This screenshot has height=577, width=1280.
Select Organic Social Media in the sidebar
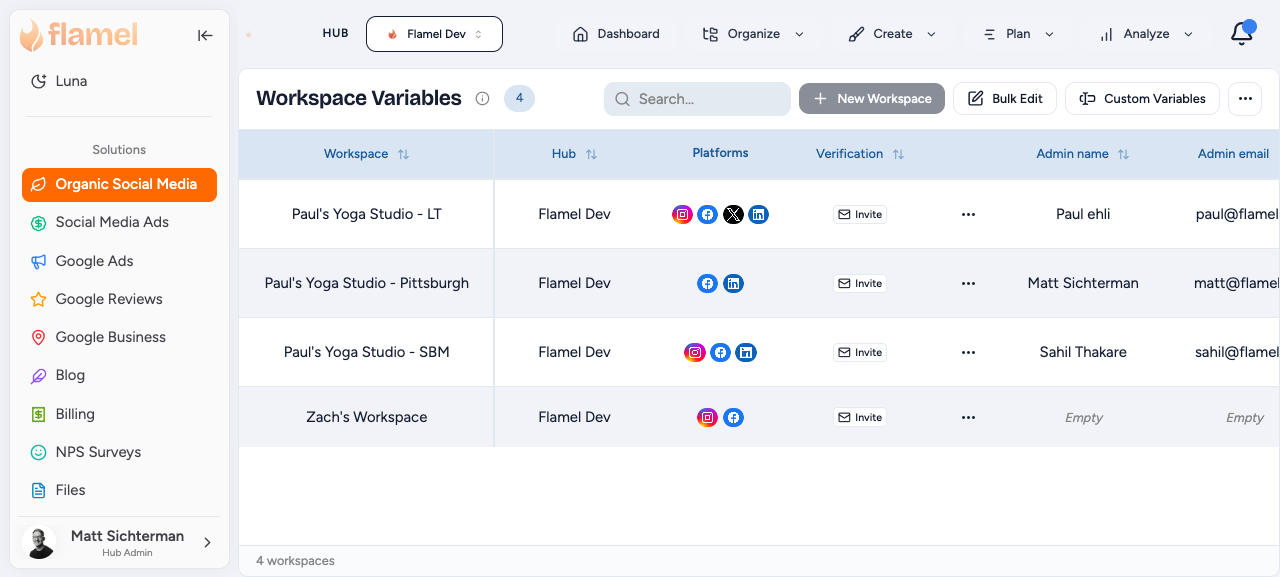click(119, 184)
